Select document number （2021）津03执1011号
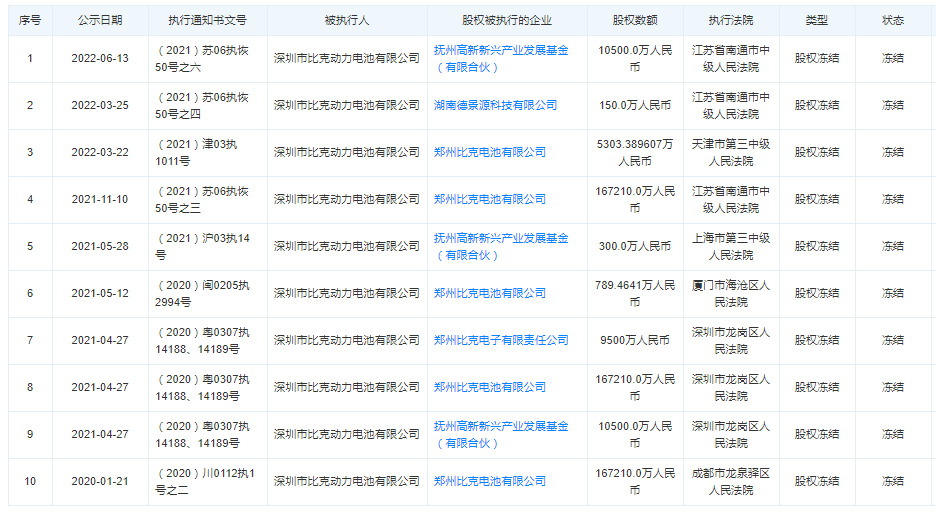 tap(196, 152)
